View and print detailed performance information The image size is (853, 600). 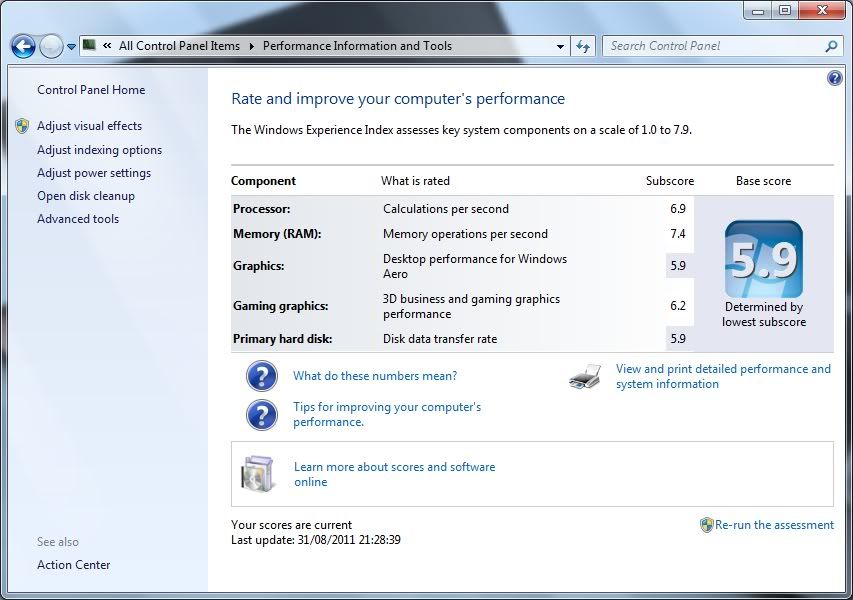[723, 376]
